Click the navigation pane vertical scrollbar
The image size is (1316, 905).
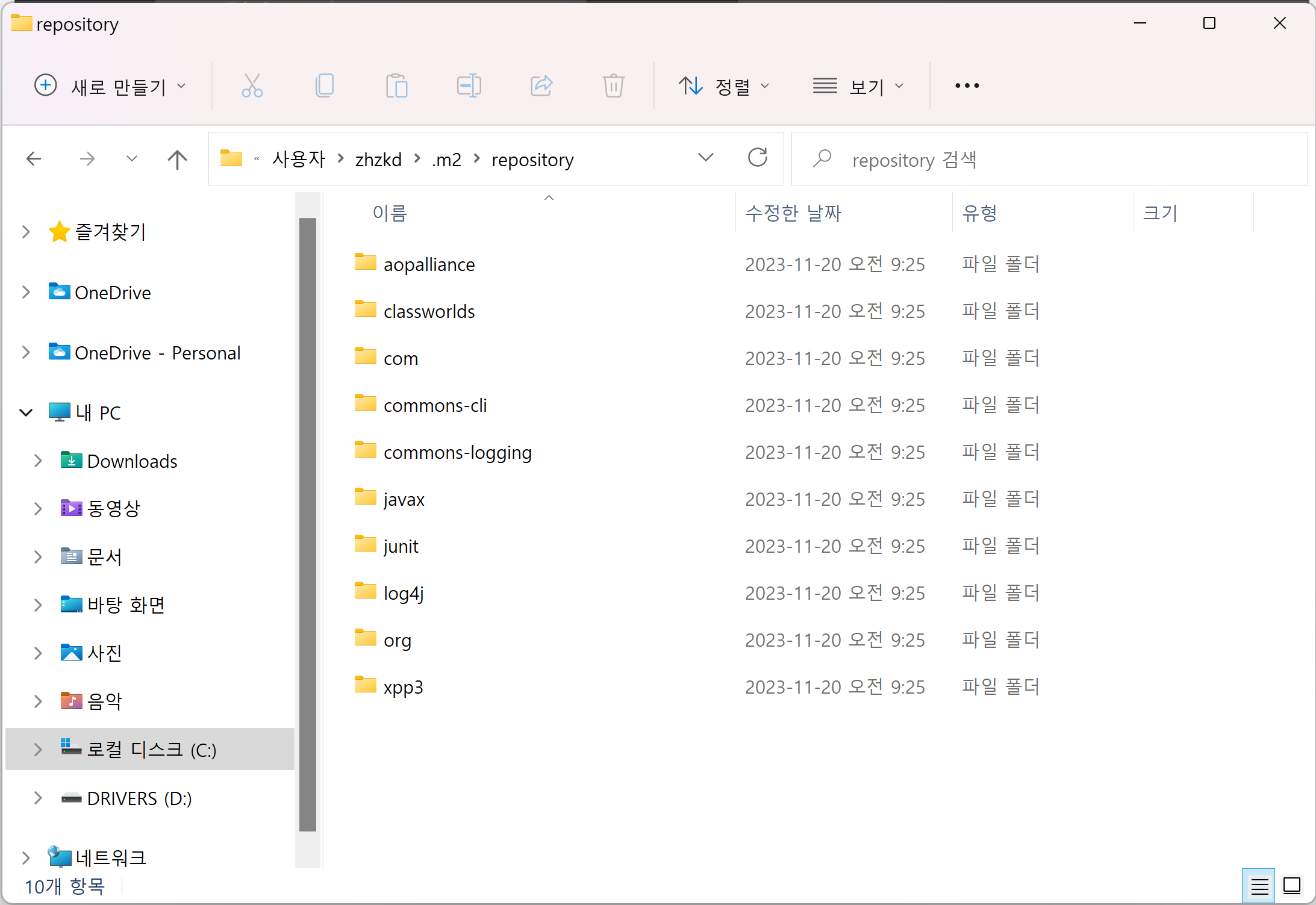[308, 524]
